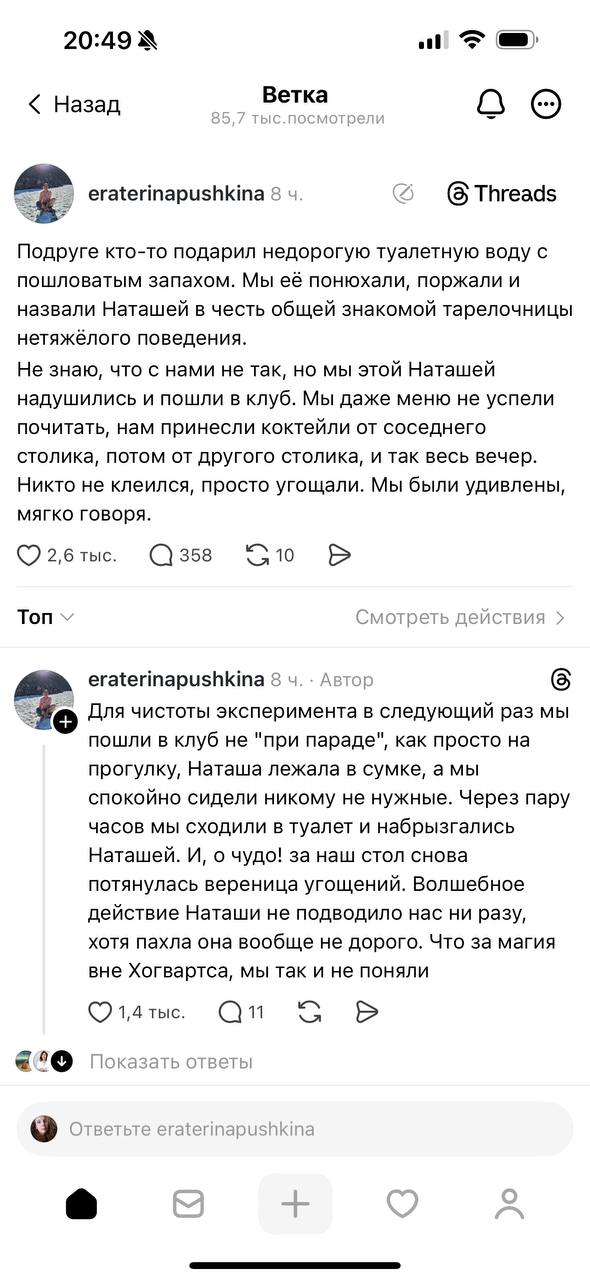The height and width of the screenshot is (1280, 590).
Task: Tap the Threads badge on the post
Action: coord(501,193)
